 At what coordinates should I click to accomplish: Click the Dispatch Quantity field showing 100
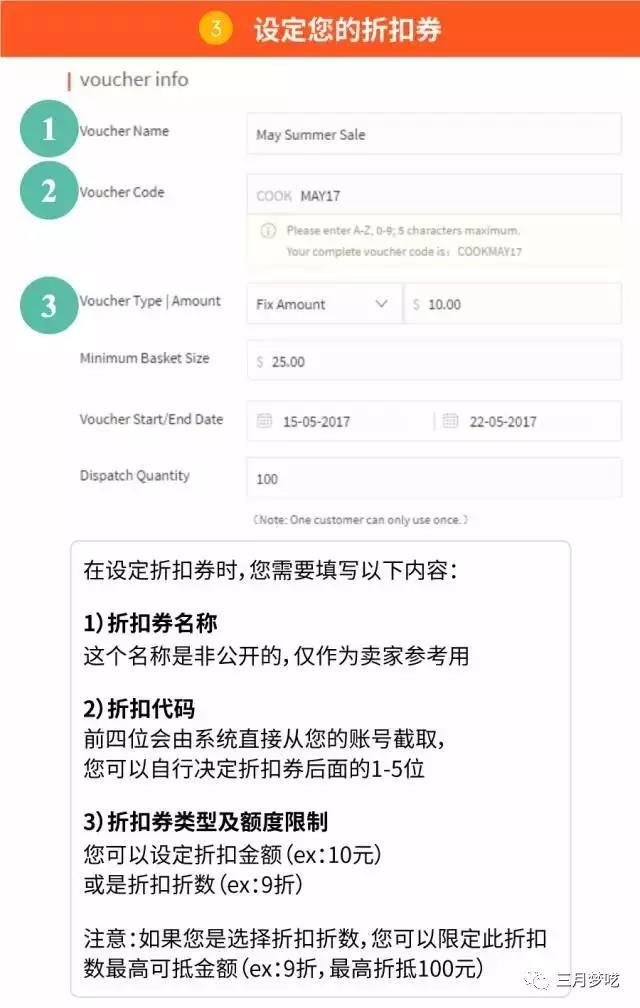pyautogui.click(x=434, y=478)
